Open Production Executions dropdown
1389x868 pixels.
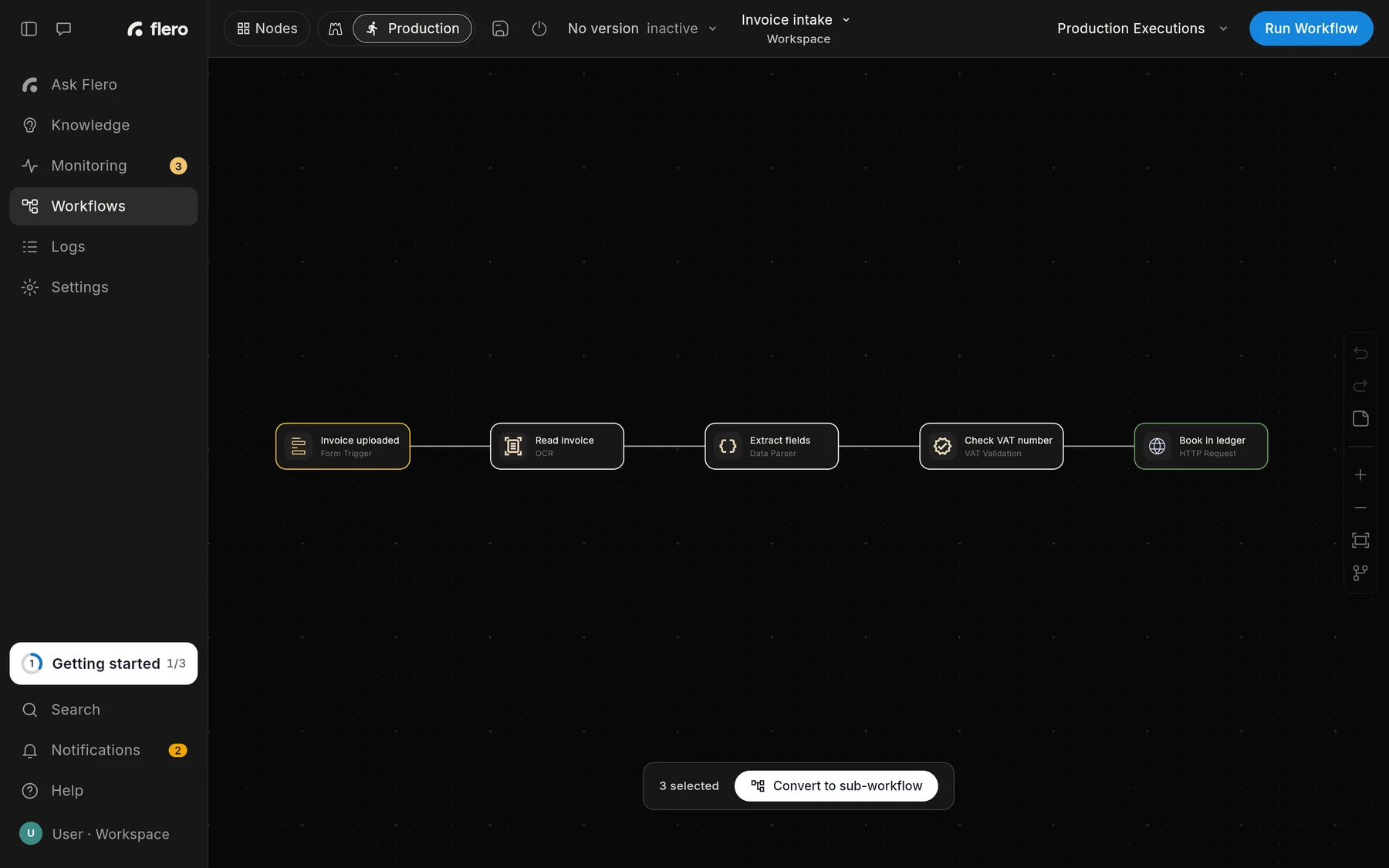click(1142, 29)
